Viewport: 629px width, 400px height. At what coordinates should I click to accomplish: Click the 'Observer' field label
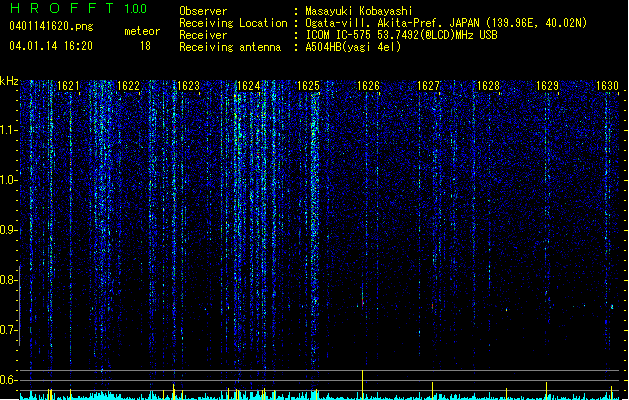pos(203,11)
